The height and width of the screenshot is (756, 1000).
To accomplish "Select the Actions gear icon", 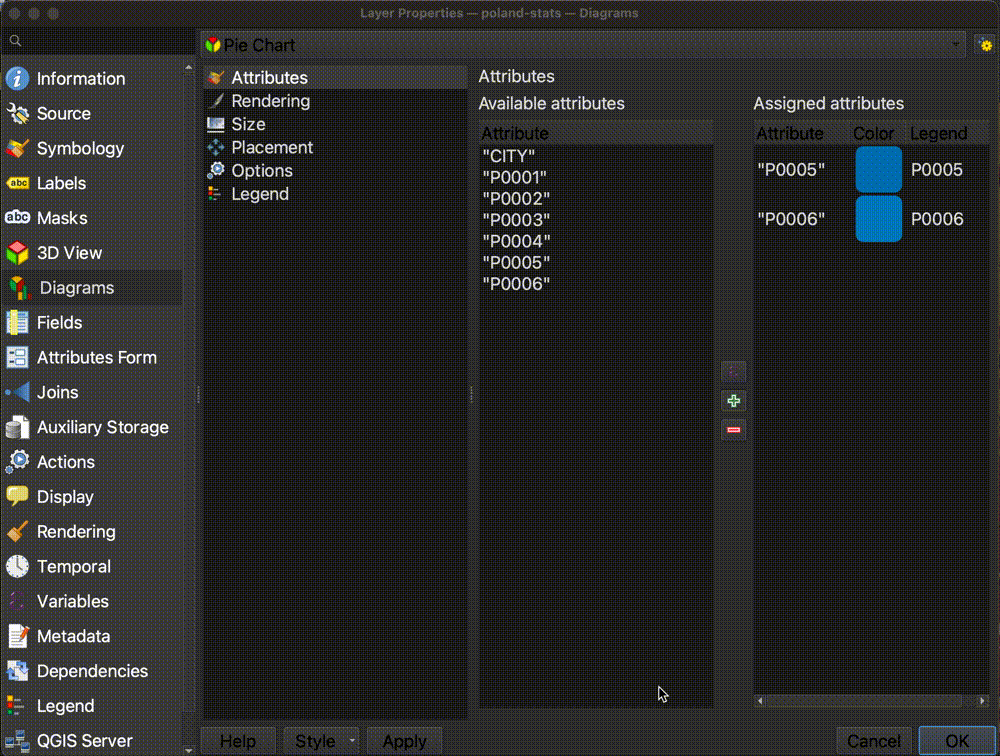I will point(17,462).
